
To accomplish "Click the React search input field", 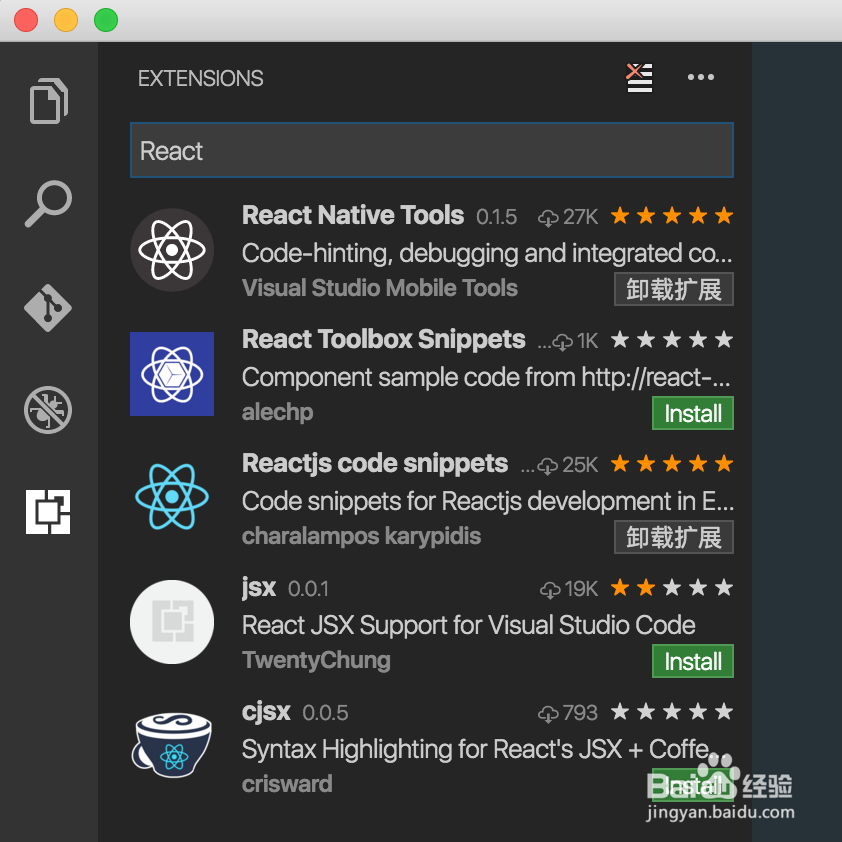I will [432, 150].
